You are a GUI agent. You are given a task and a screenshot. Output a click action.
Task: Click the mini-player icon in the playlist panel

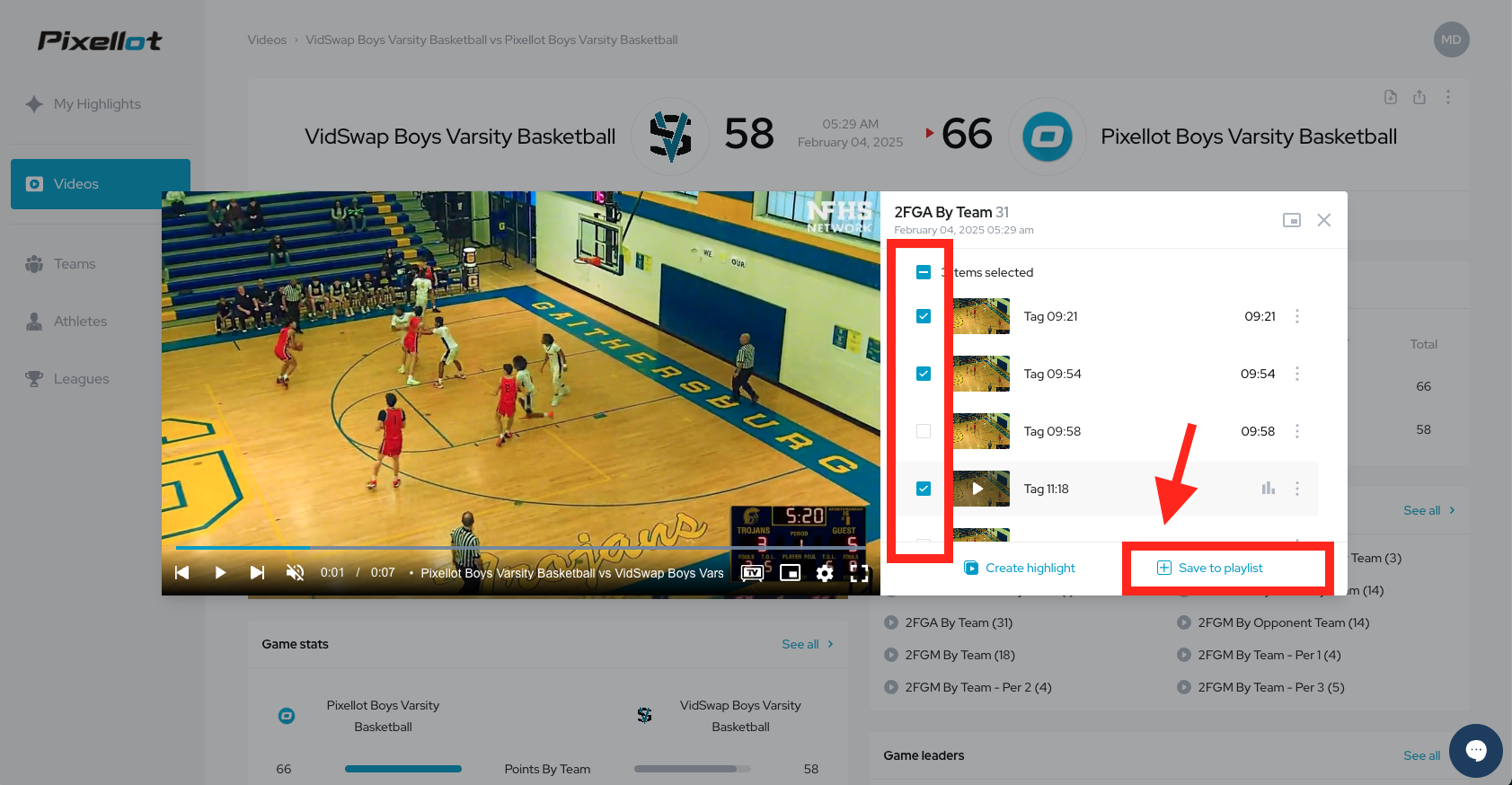click(1292, 220)
